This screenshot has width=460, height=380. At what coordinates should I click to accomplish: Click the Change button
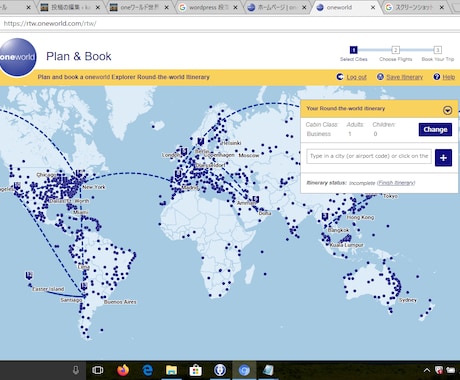coord(435,129)
